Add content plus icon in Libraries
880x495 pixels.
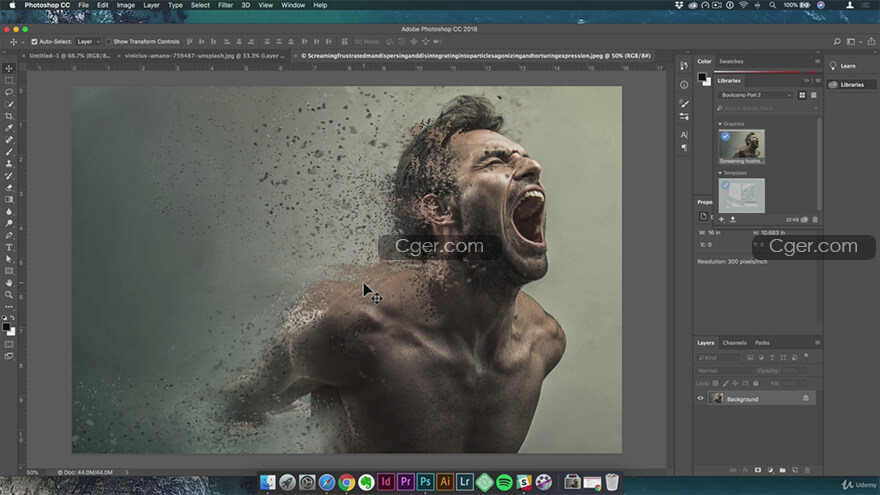point(722,219)
